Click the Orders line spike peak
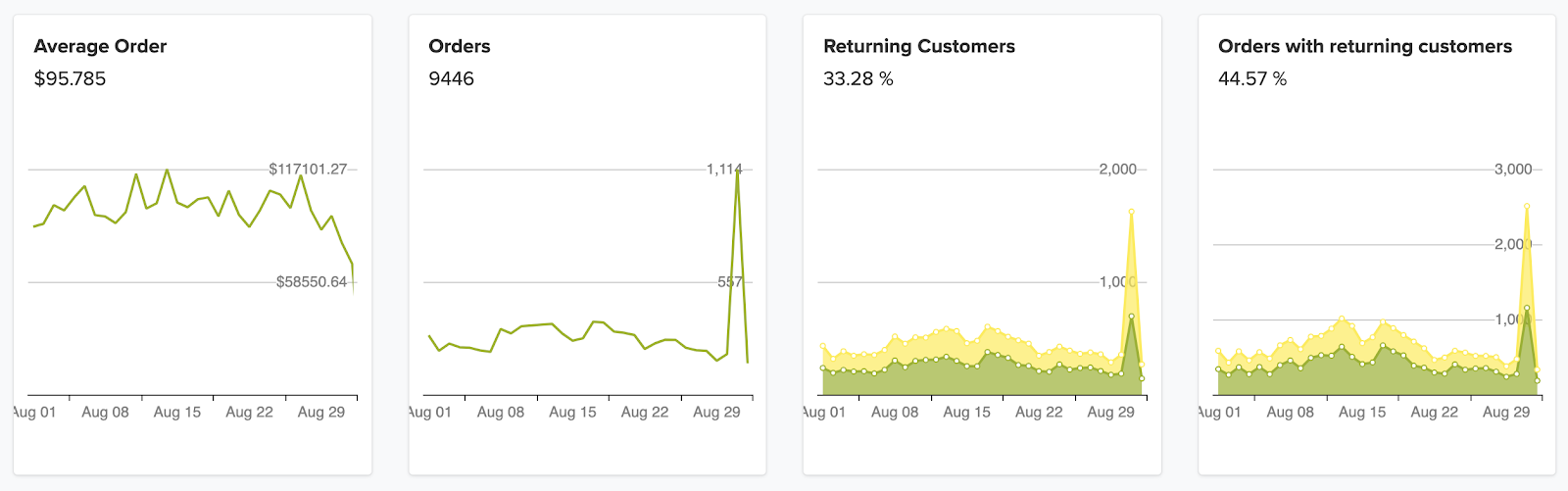 pos(737,172)
